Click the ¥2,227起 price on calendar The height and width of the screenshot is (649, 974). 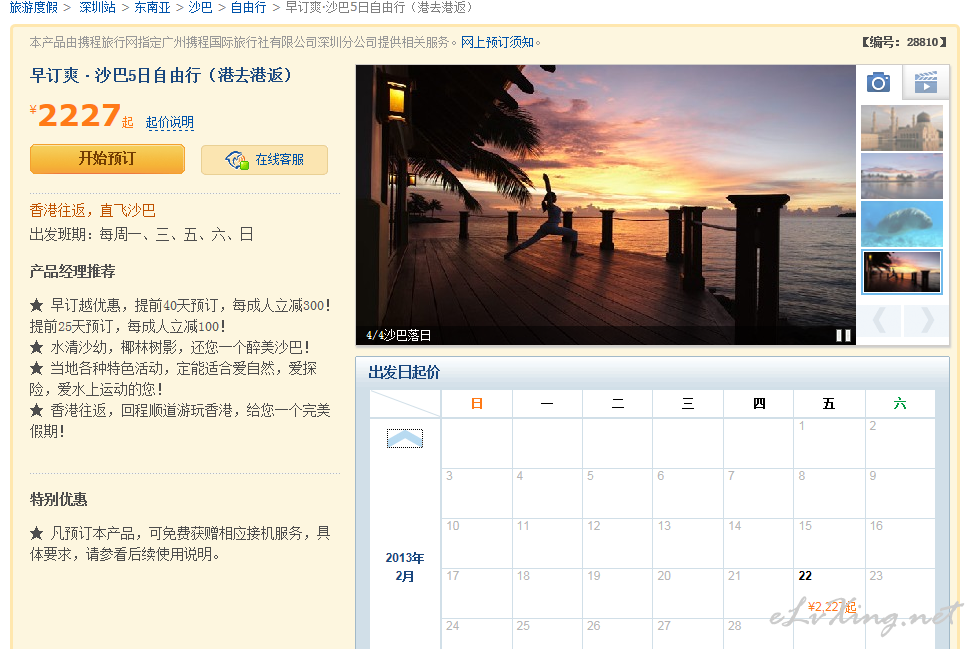(x=832, y=607)
